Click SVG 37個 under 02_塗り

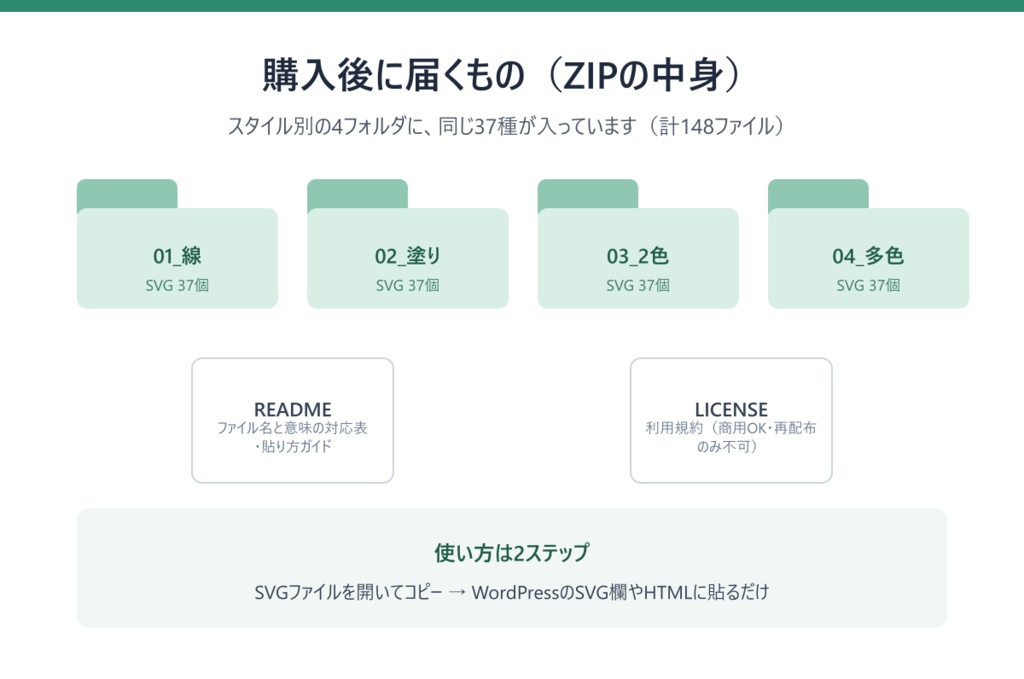tap(408, 285)
